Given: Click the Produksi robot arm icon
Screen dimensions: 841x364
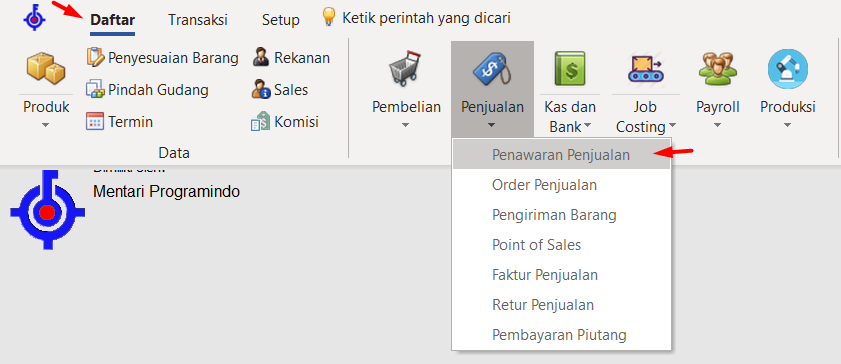Looking at the screenshot, I should click(787, 69).
